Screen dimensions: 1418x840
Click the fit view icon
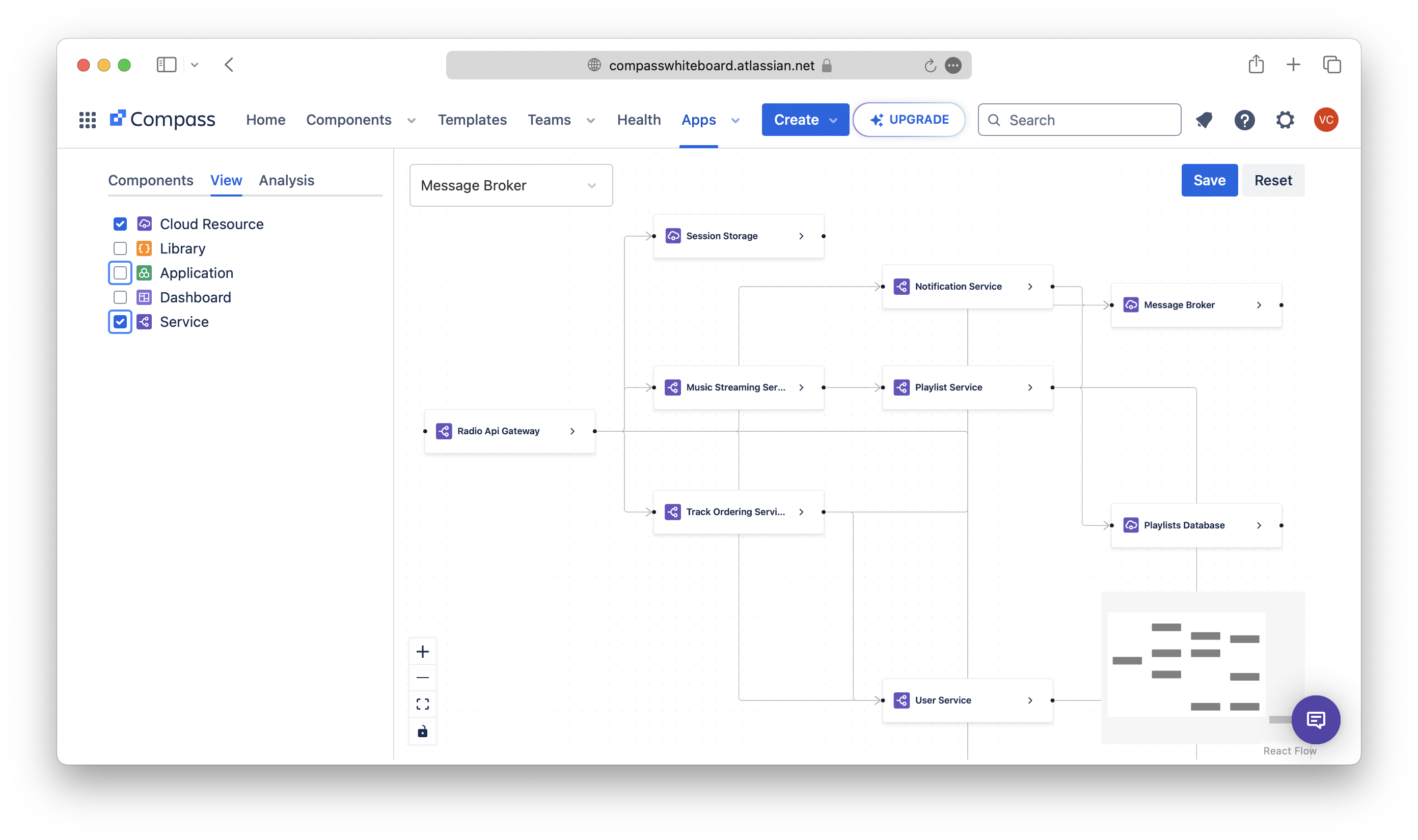coord(422,704)
